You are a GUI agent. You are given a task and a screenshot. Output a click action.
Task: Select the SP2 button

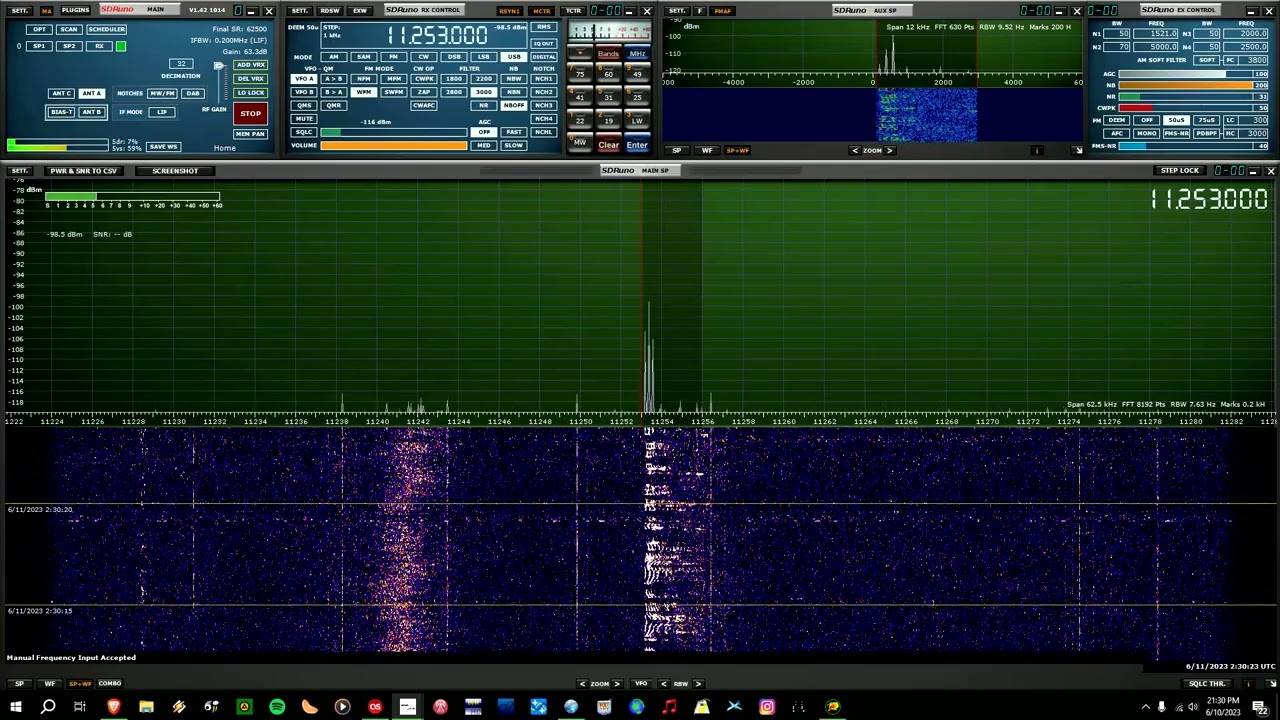(69, 46)
